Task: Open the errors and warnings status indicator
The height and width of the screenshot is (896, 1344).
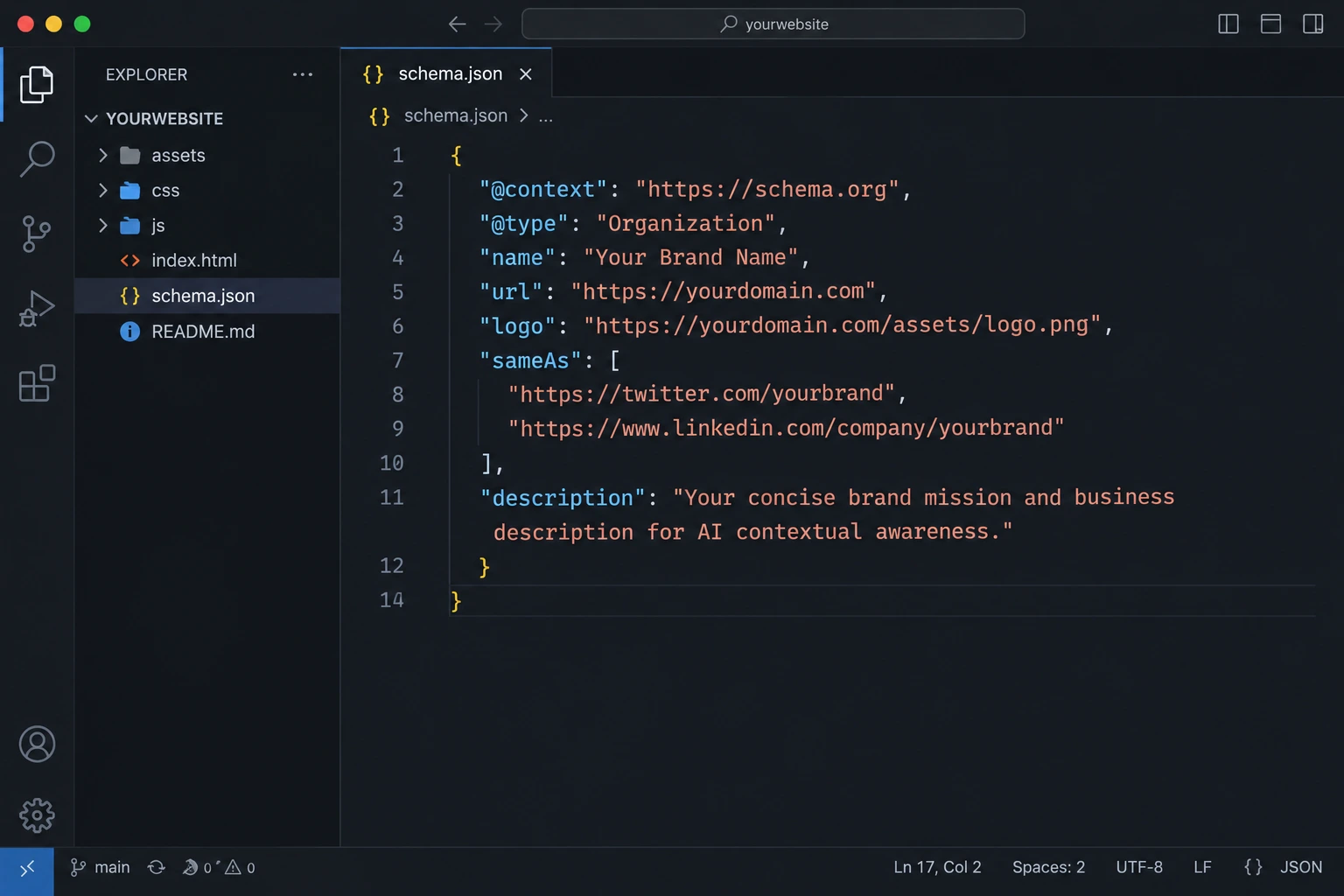Action: (219, 867)
